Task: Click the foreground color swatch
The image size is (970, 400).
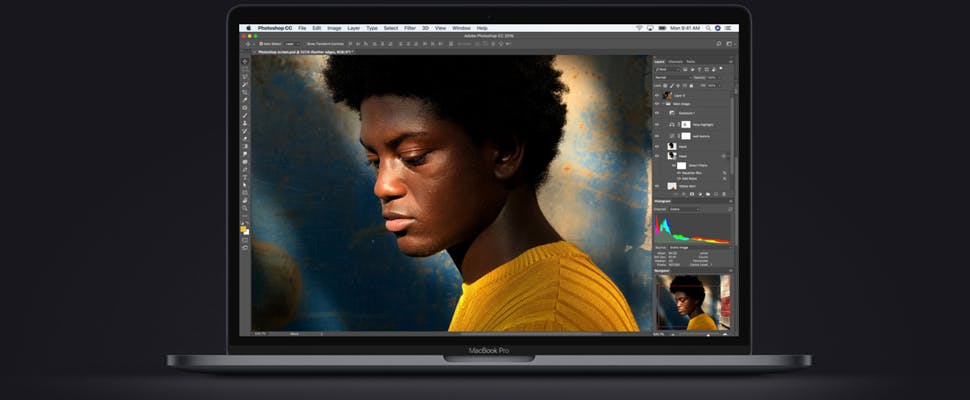Action: pos(244,229)
